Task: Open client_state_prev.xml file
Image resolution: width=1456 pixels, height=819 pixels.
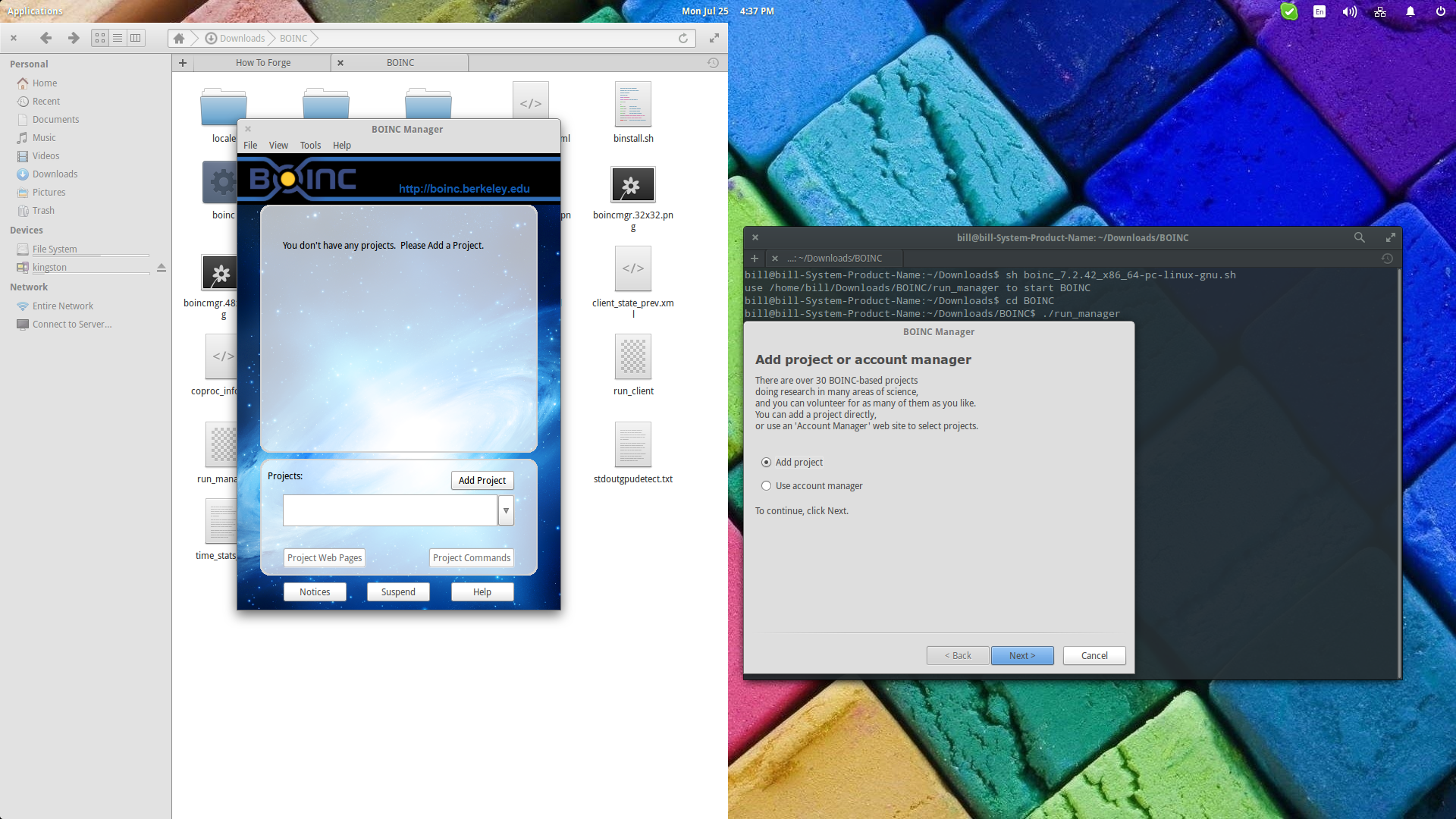Action: 633,282
